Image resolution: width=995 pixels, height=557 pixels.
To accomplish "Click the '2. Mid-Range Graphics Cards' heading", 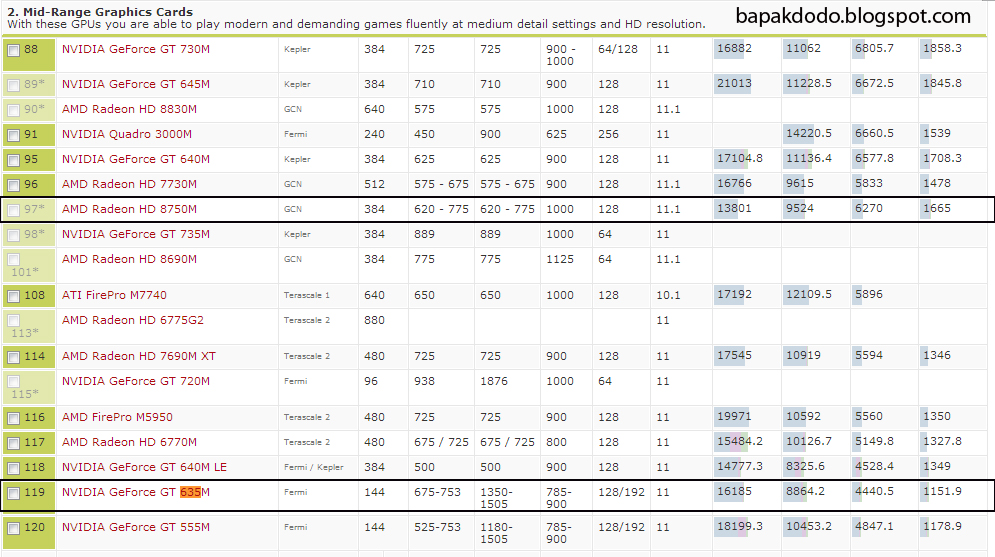I will tap(100, 11).
